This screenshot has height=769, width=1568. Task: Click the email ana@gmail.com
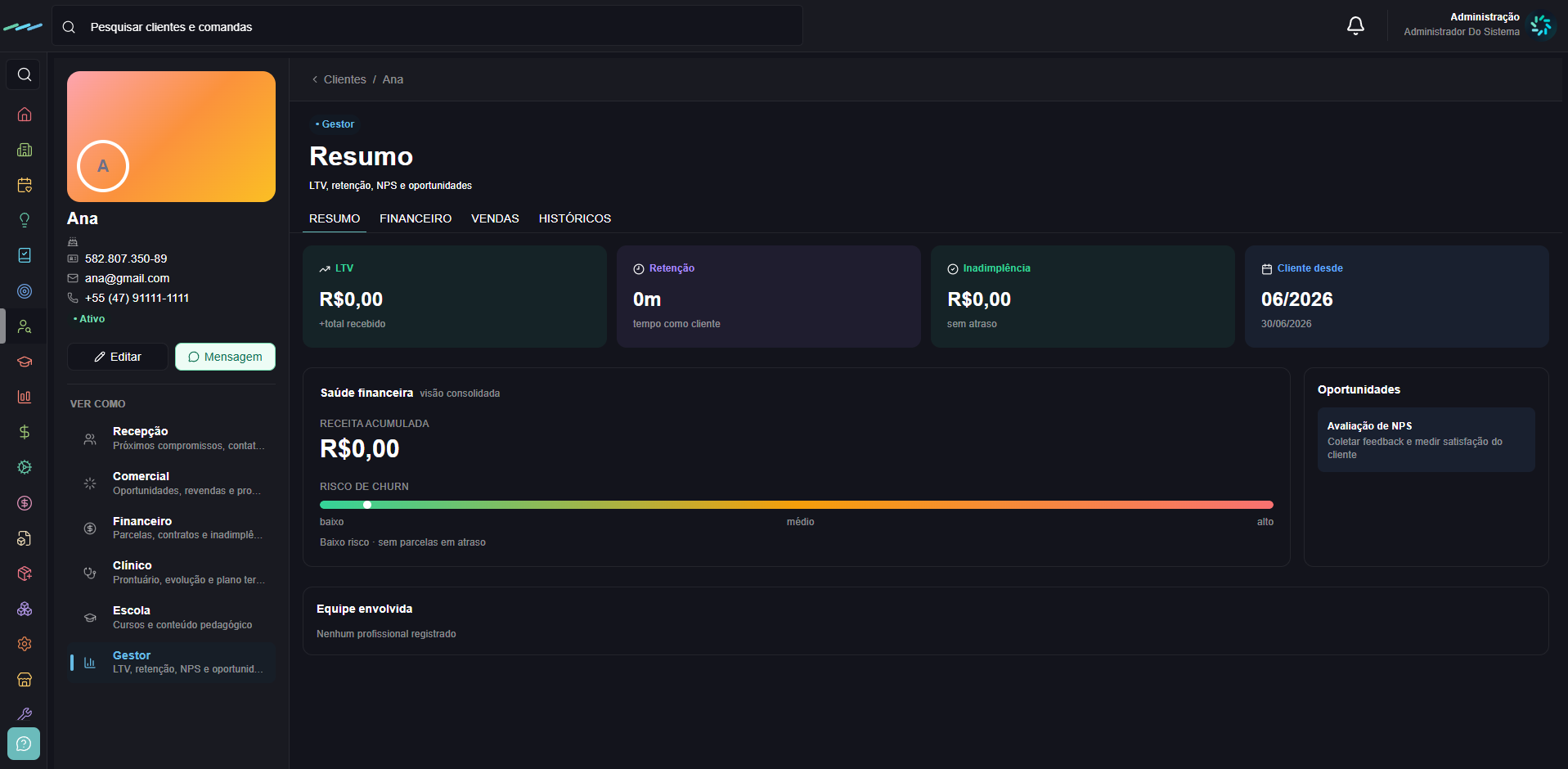click(128, 278)
